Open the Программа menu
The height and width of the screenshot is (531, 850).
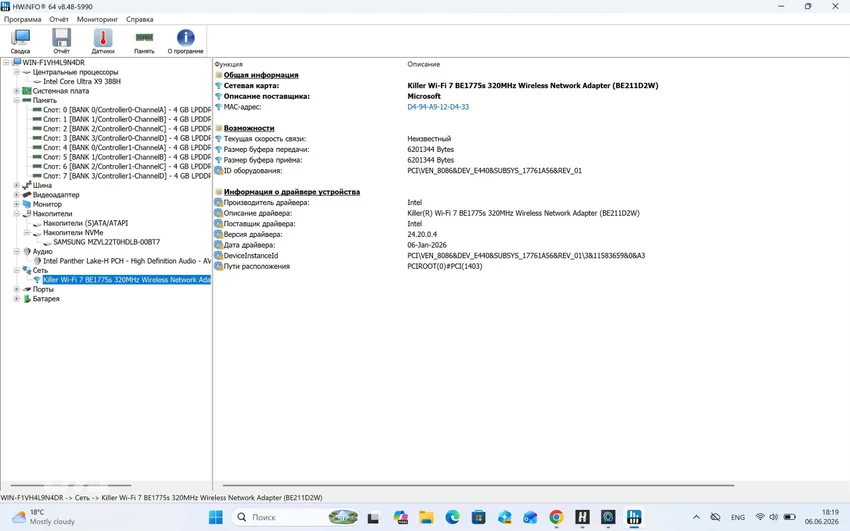coord(22,19)
